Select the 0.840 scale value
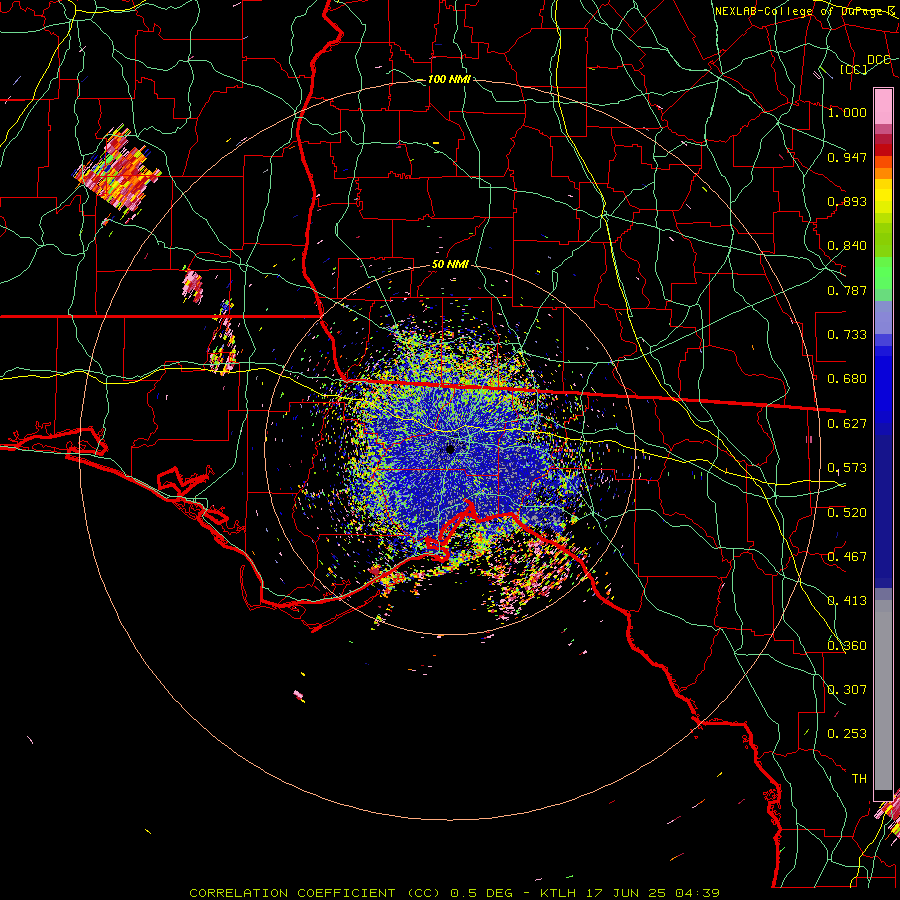Viewport: 900px width, 900px height. pyautogui.click(x=847, y=246)
